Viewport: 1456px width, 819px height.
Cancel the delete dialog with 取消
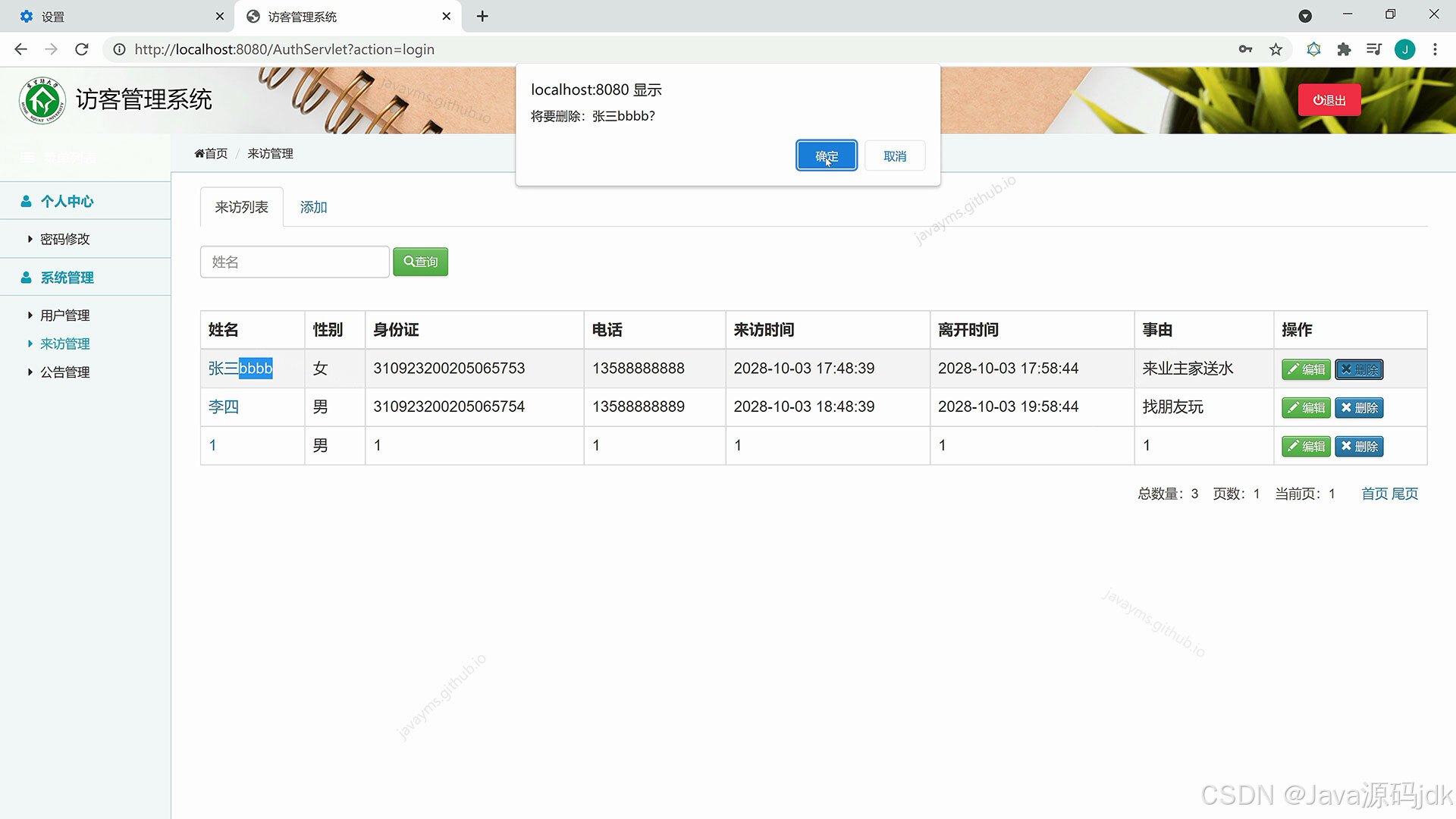click(x=895, y=156)
